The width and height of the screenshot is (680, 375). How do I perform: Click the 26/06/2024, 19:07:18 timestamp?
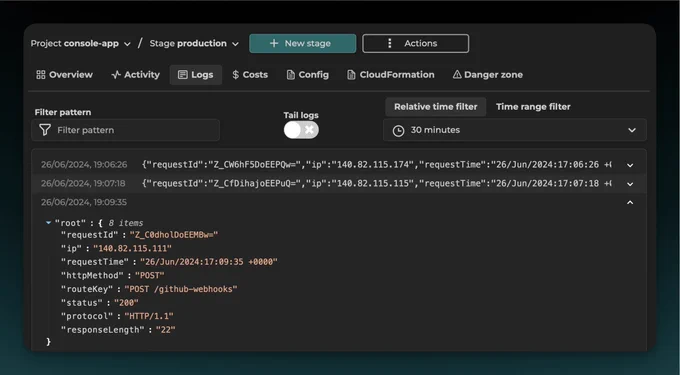pyautogui.click(x=83, y=183)
